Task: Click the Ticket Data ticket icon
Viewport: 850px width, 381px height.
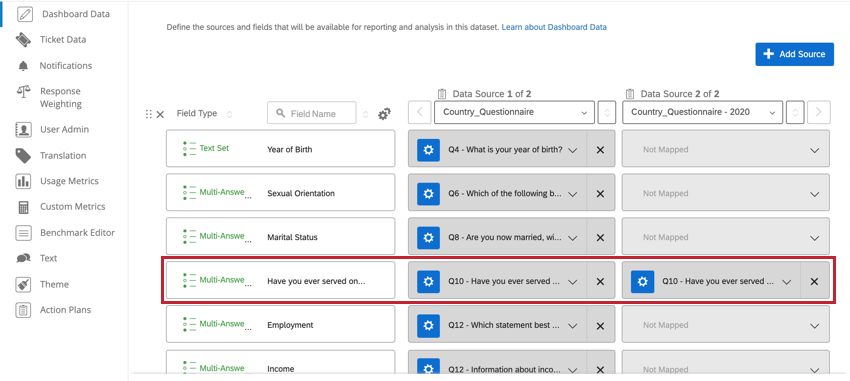Action: (23, 40)
